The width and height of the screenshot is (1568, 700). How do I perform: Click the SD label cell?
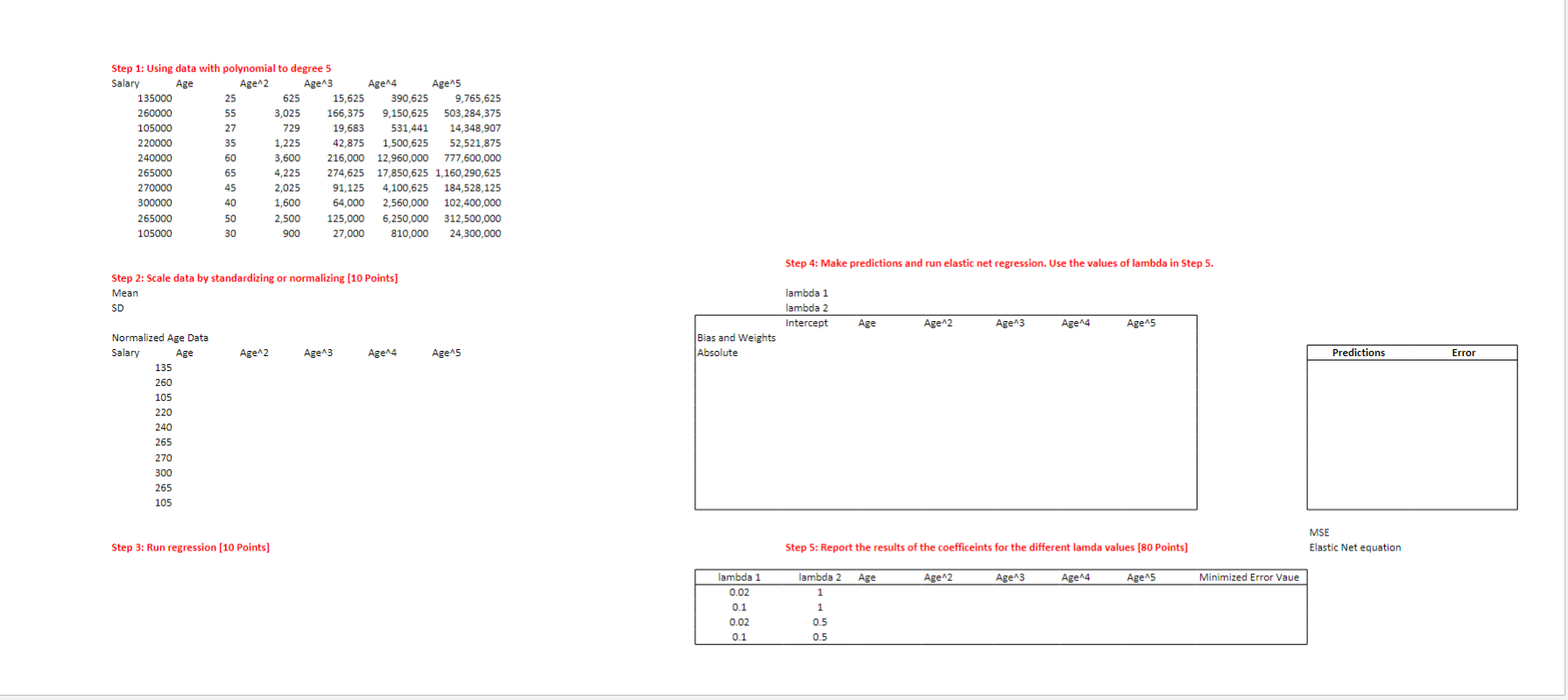coord(117,308)
